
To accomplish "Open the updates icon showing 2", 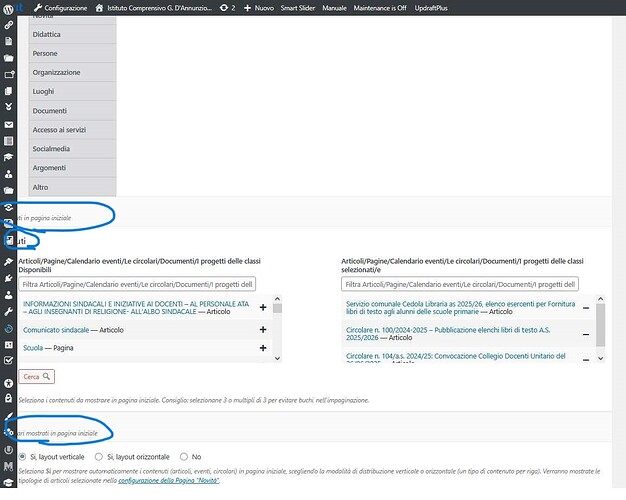I will coord(227,7).
